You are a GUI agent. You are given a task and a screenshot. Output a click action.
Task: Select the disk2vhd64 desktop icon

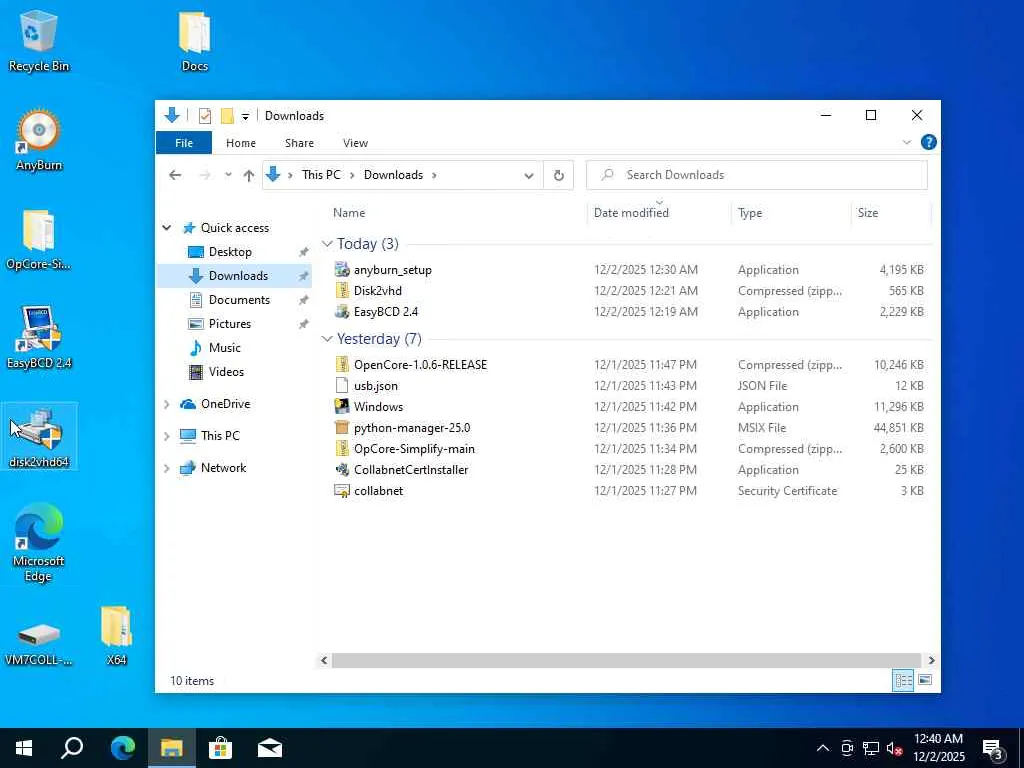coord(39,436)
